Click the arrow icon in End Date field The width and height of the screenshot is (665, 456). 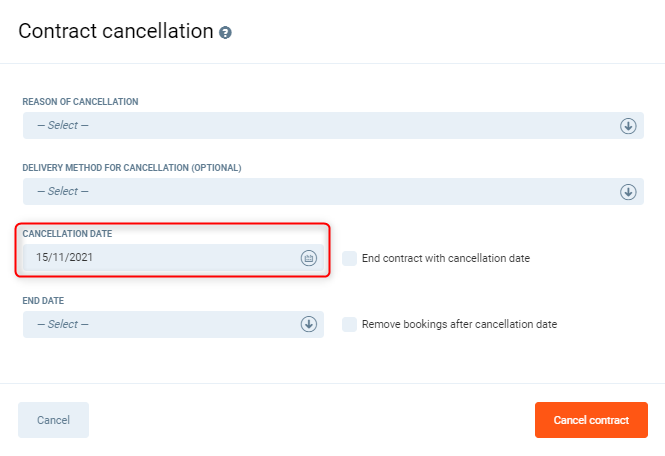(x=308, y=324)
